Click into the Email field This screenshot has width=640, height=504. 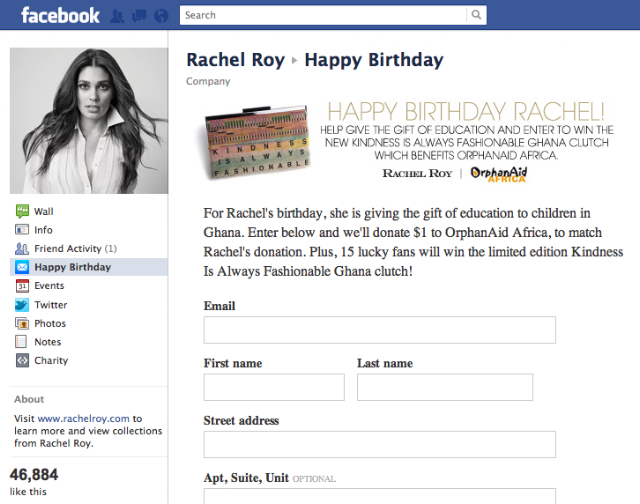380,330
